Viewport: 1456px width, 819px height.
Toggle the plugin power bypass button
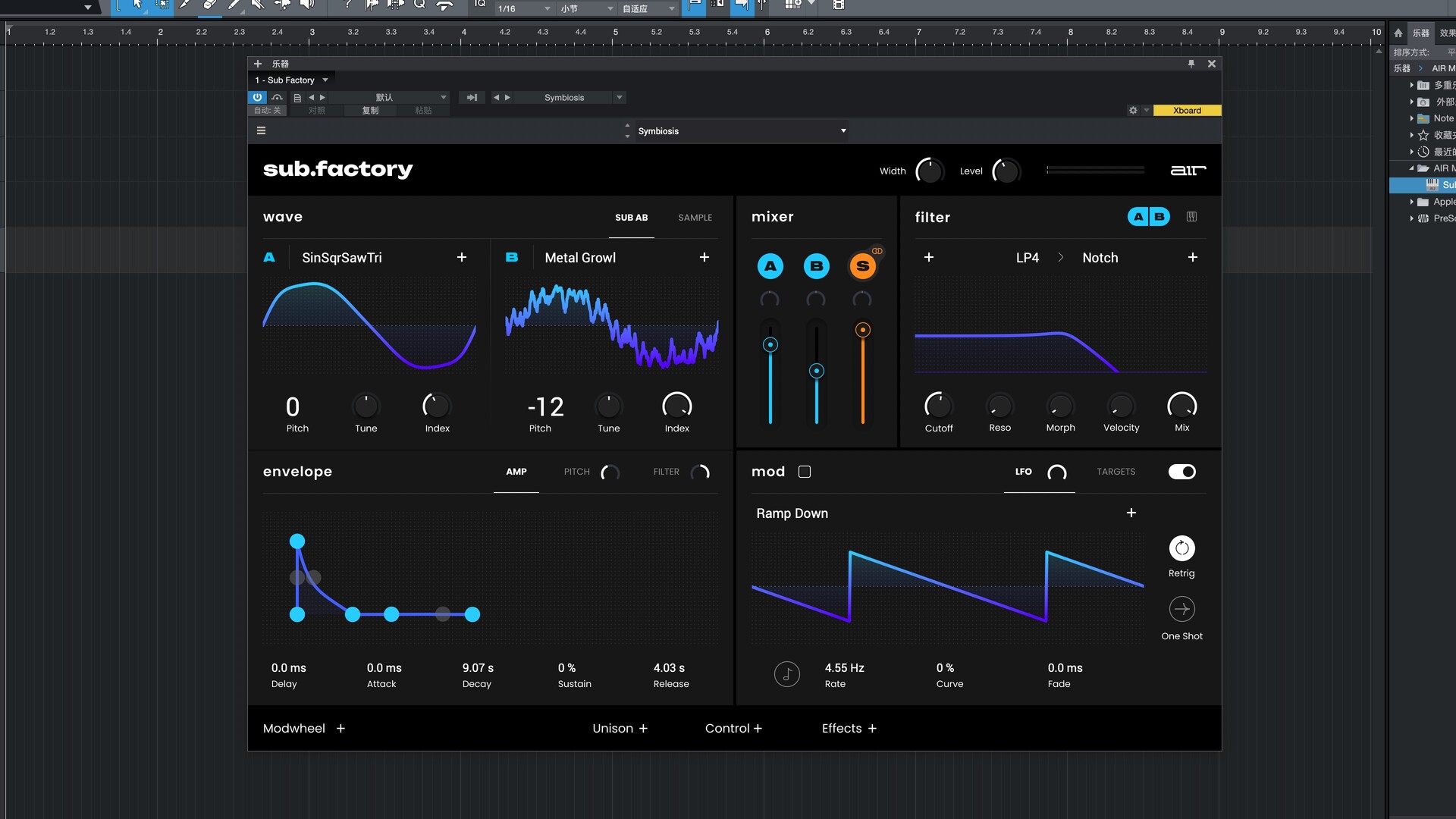coord(257,97)
